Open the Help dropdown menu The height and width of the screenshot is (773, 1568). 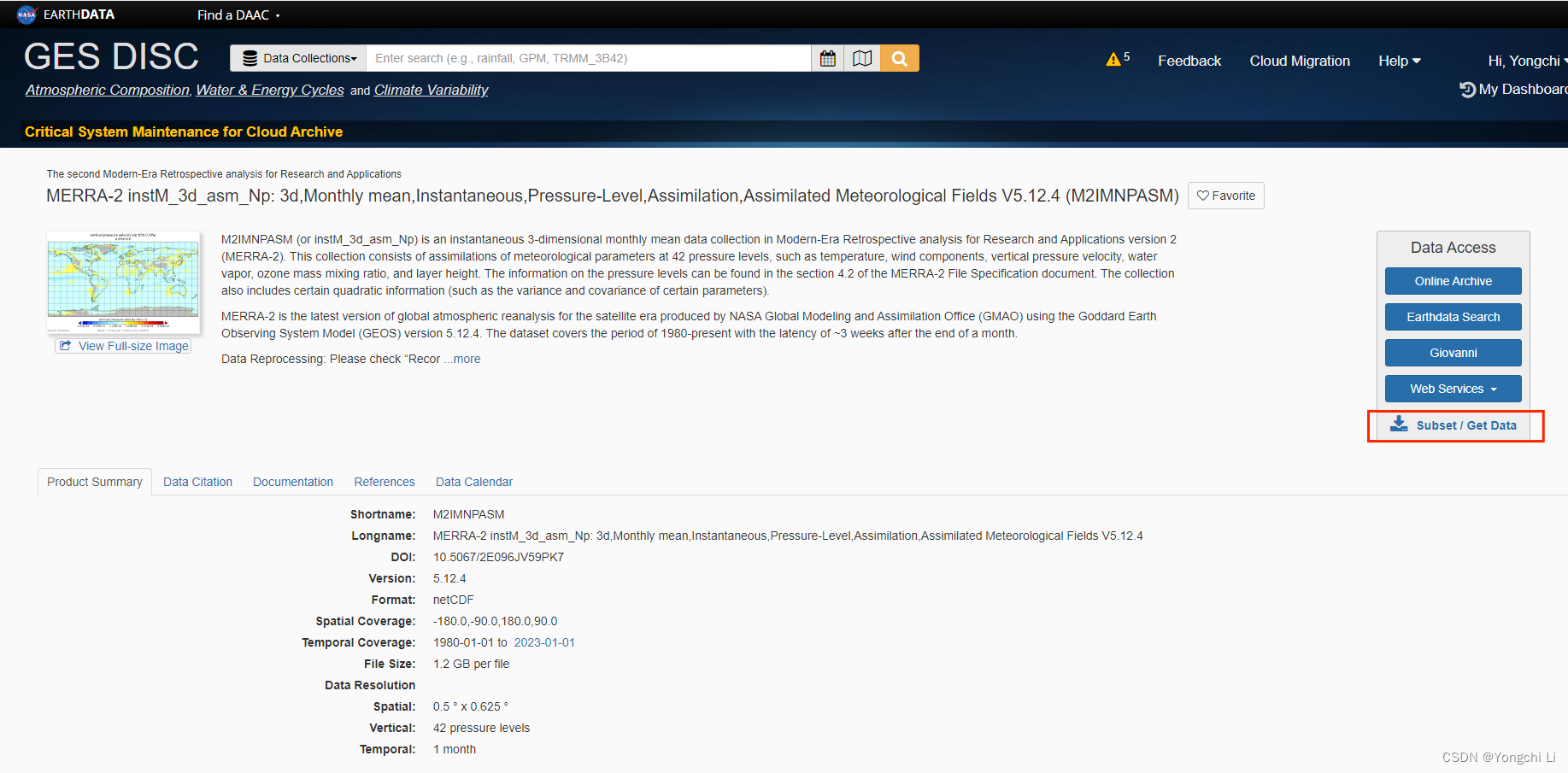pos(1399,61)
